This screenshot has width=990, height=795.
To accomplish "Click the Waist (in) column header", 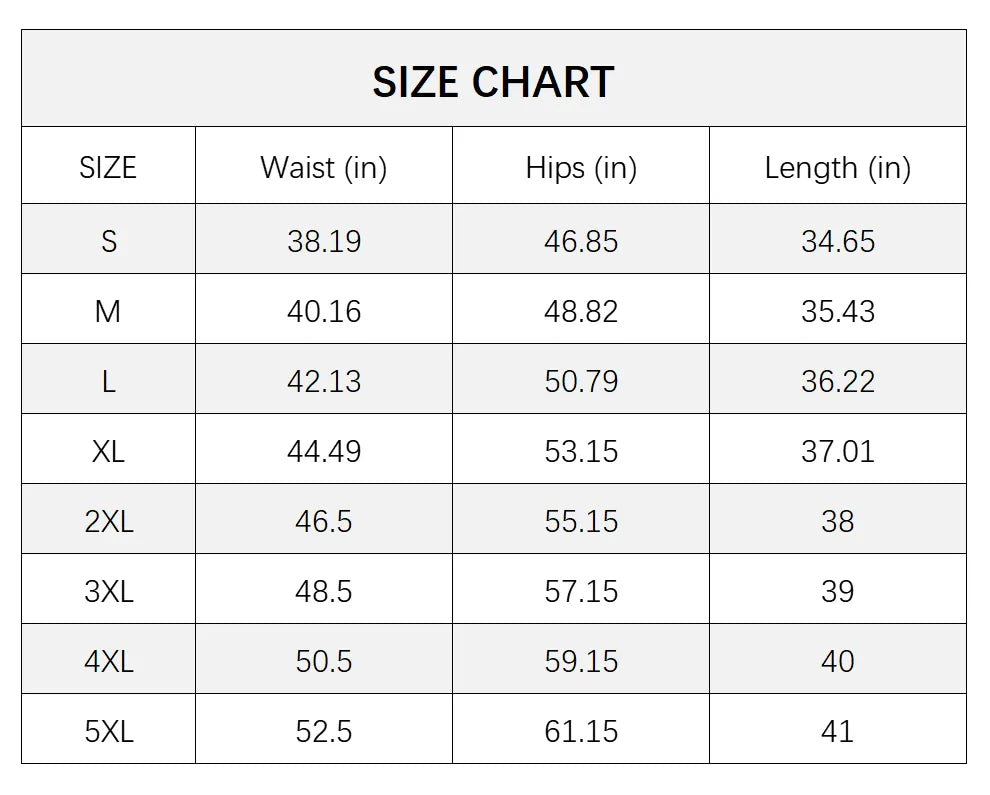I will 323,168.
